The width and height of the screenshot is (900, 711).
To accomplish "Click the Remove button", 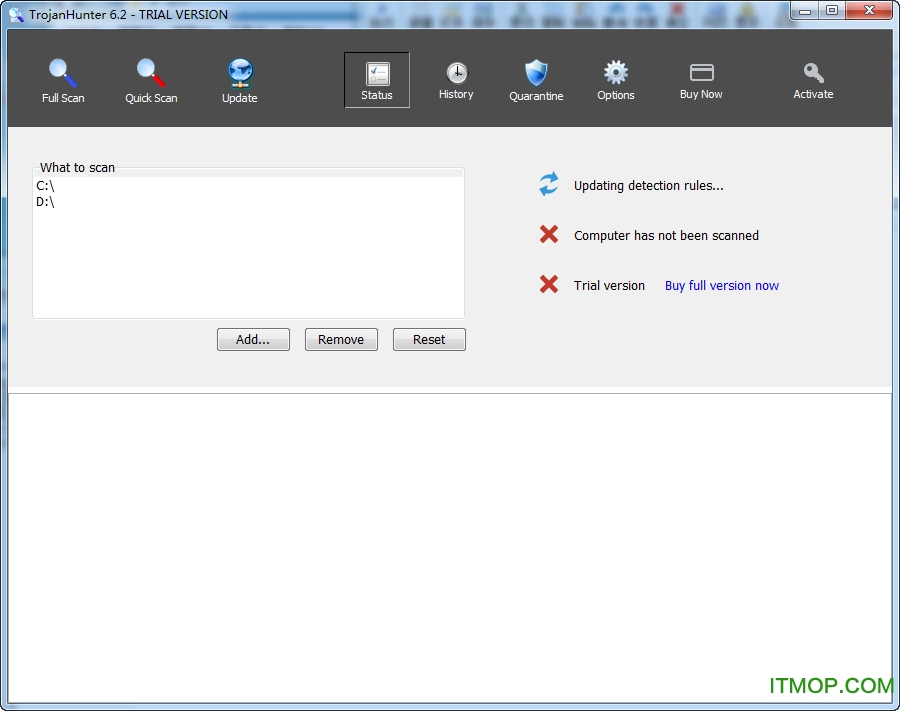I will coord(341,339).
